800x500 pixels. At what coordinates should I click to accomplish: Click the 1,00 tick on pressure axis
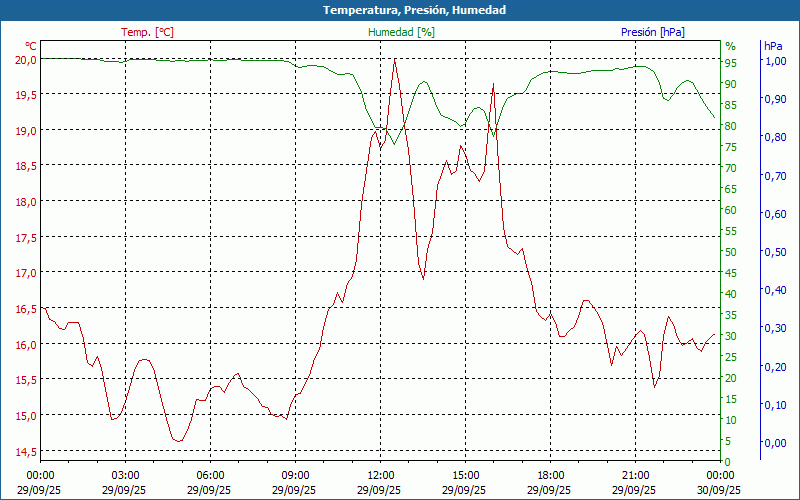coord(775,61)
